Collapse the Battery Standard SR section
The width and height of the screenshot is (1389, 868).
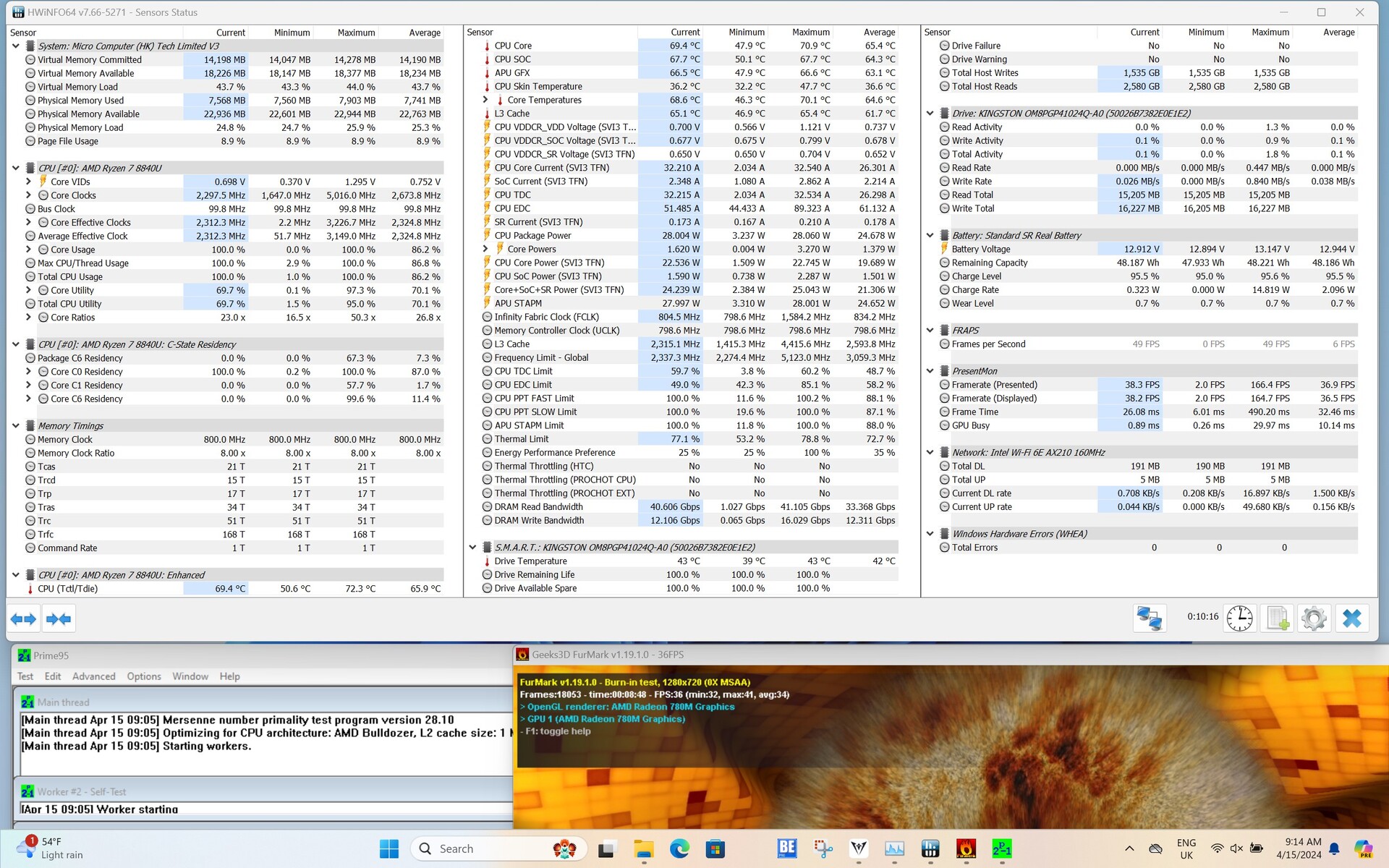click(x=930, y=235)
